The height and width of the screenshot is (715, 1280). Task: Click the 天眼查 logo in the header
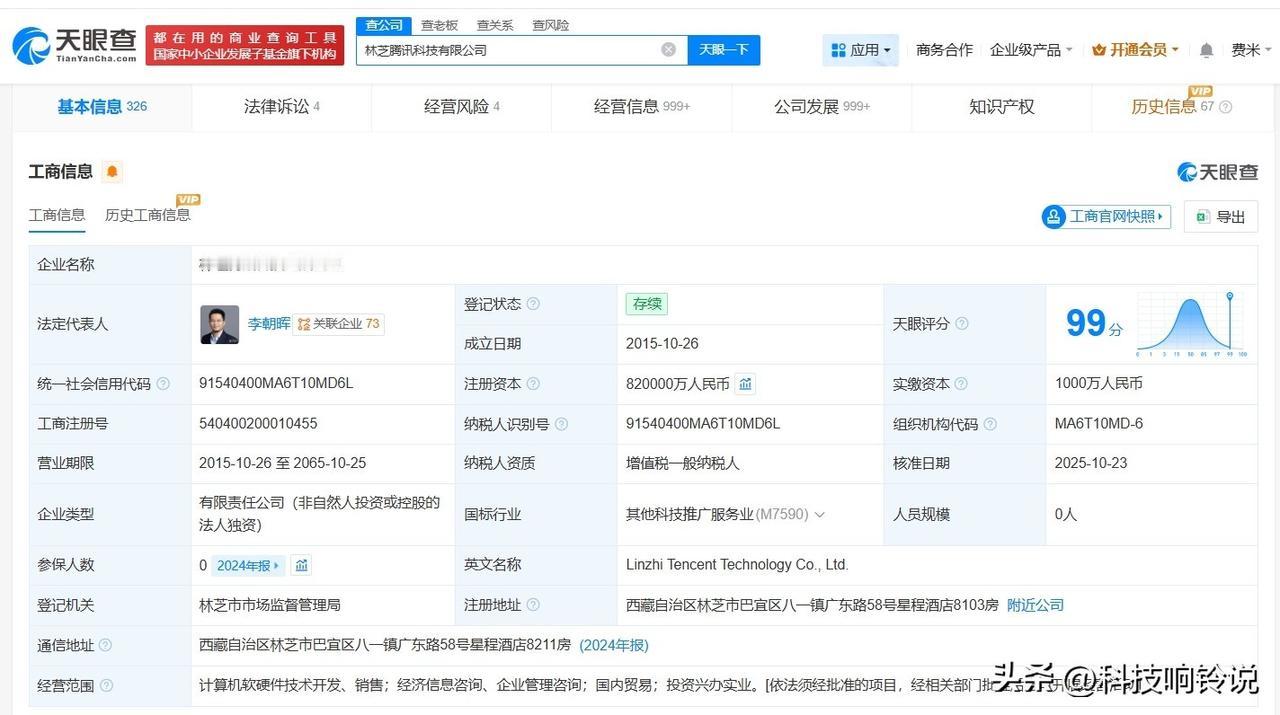click(x=75, y=46)
